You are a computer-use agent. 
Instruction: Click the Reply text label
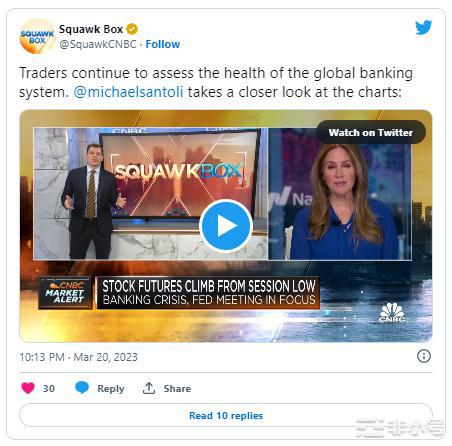111,389
